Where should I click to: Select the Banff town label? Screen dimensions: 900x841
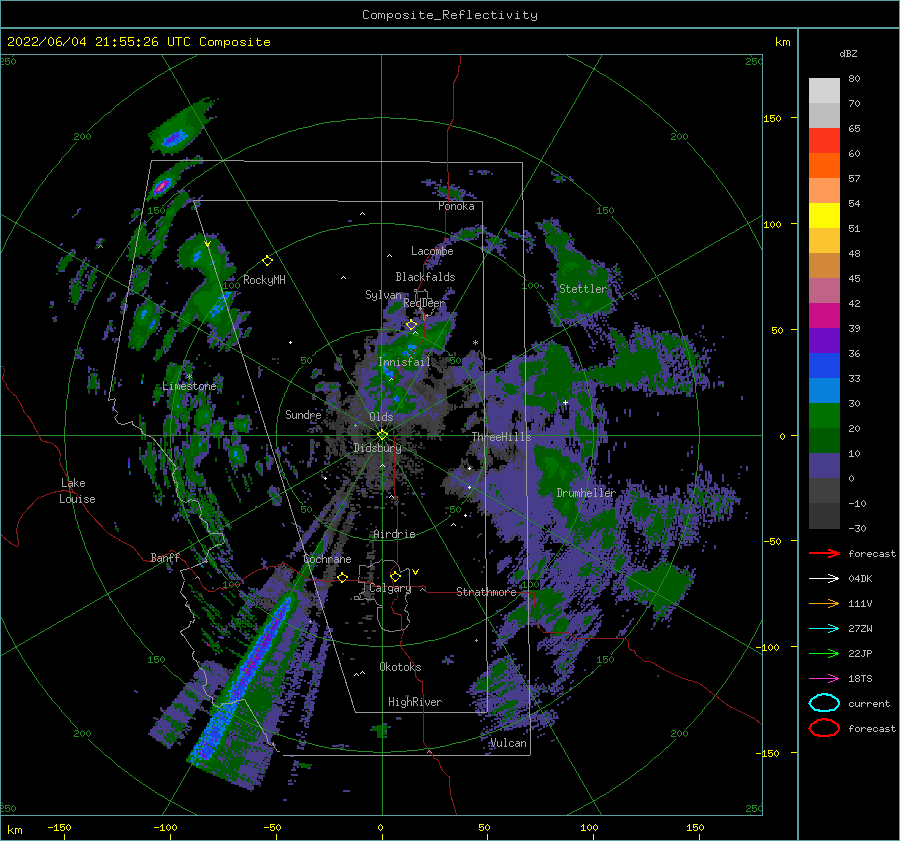165,557
